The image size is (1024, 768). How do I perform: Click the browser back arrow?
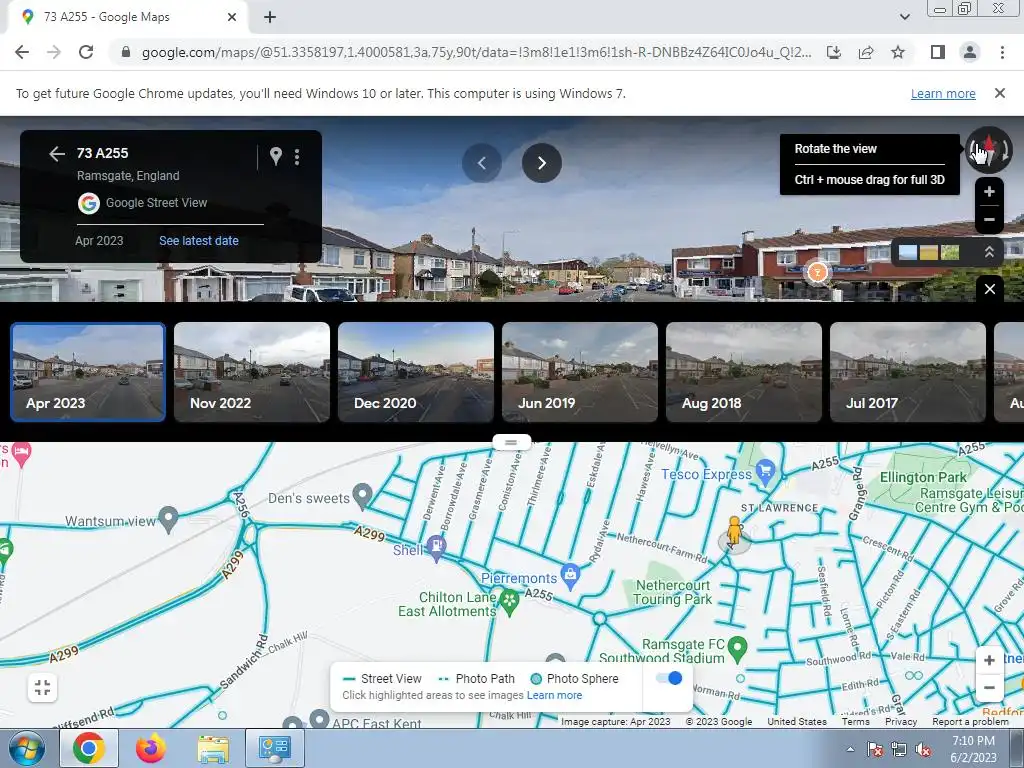tap(22, 52)
